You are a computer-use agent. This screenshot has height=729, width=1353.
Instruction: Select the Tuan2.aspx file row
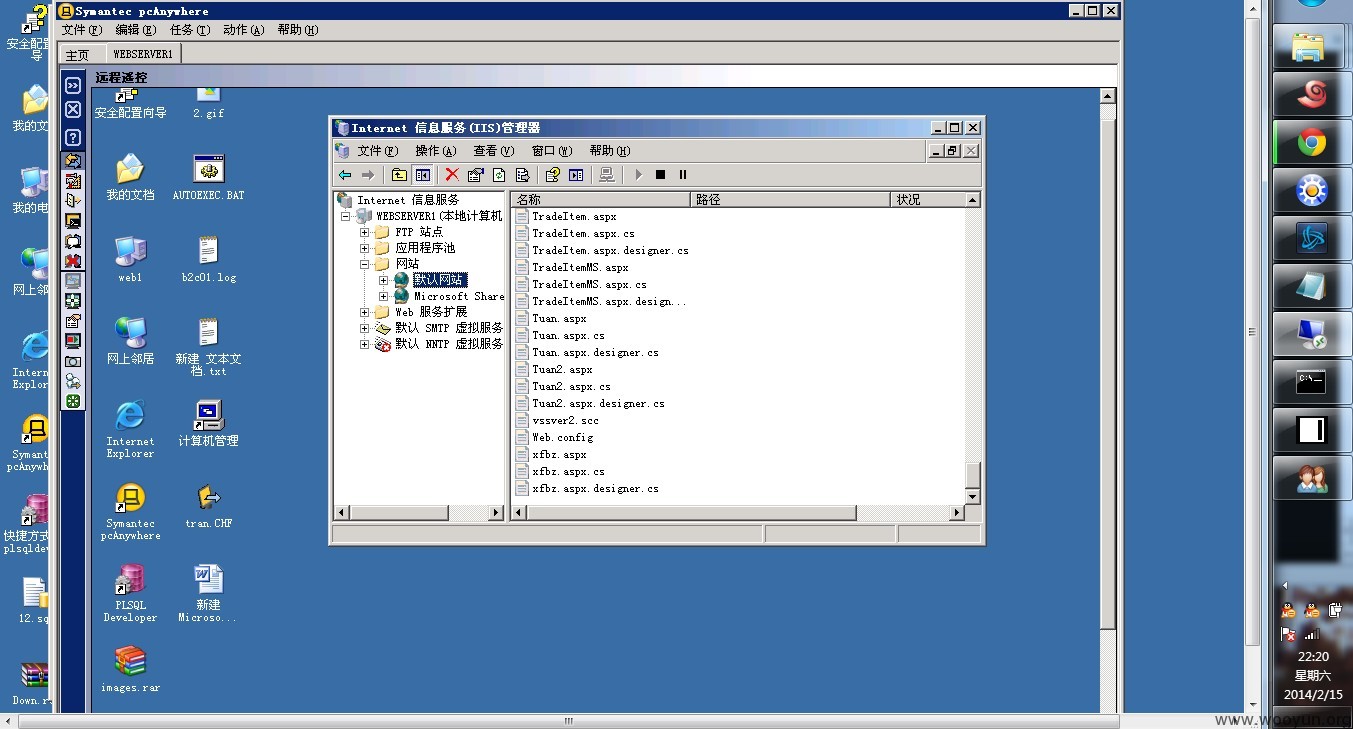coord(562,370)
